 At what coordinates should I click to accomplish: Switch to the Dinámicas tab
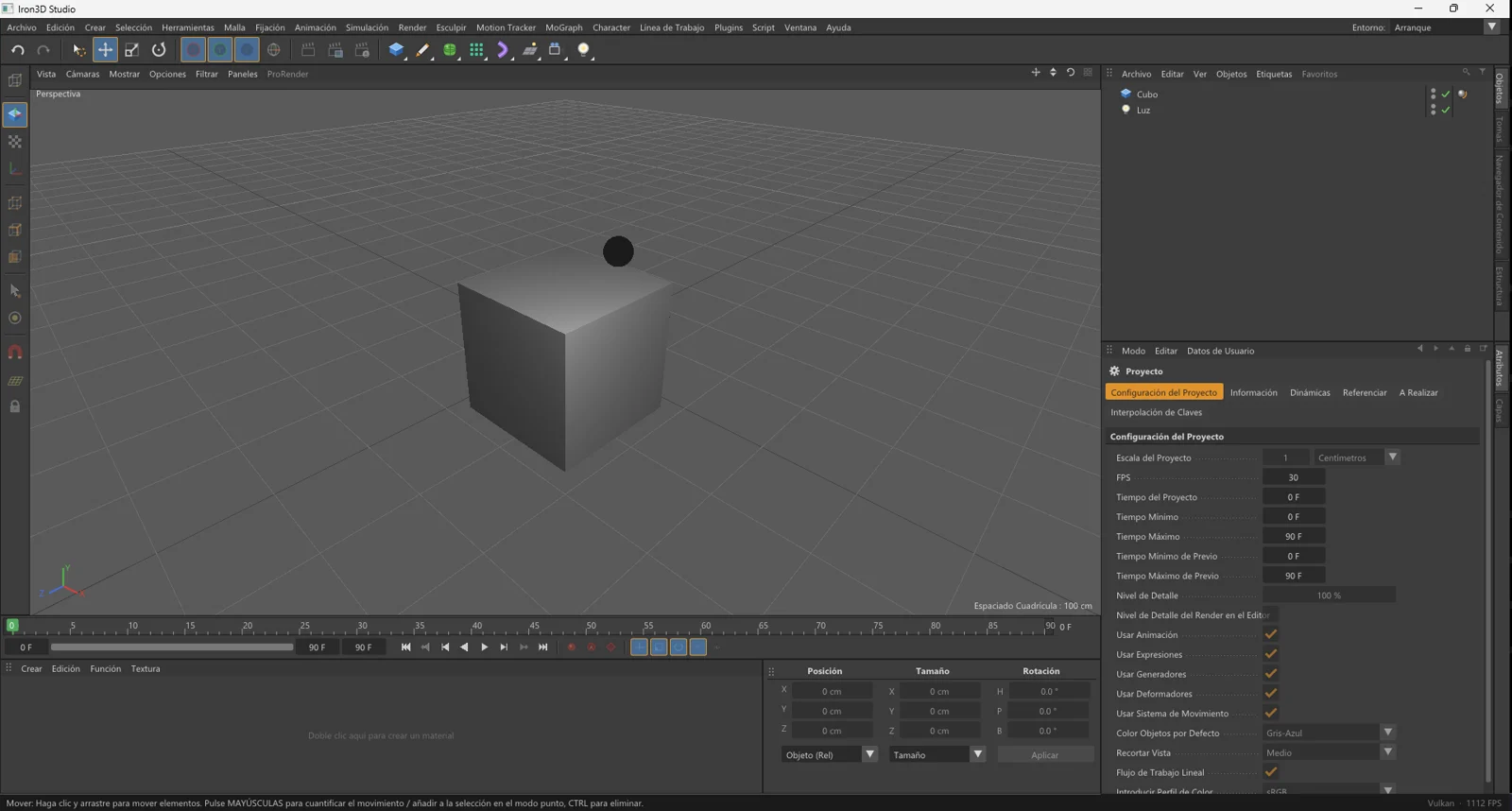pos(1310,392)
